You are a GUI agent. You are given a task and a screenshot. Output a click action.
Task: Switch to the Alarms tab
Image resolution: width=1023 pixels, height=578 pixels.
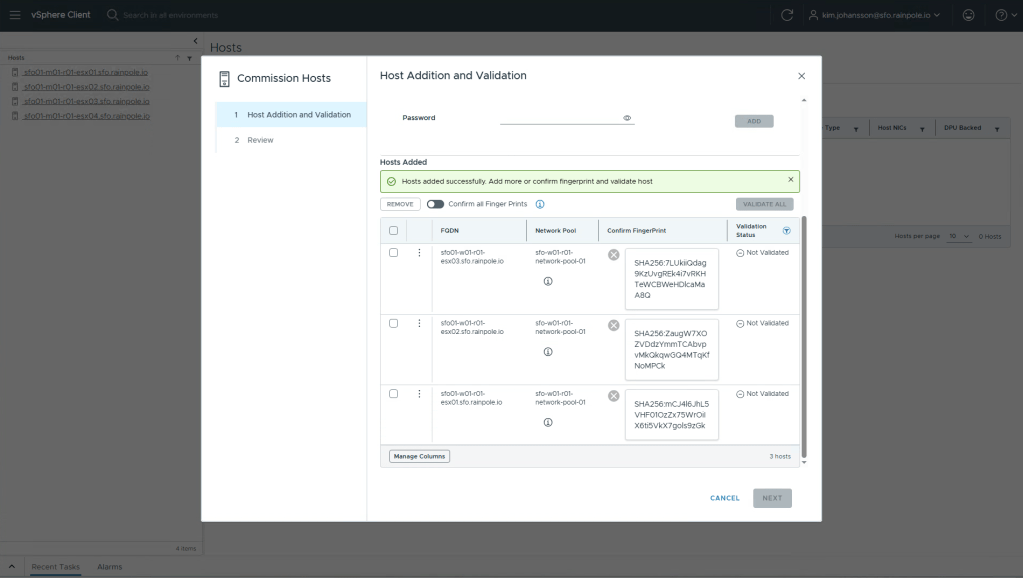109,567
